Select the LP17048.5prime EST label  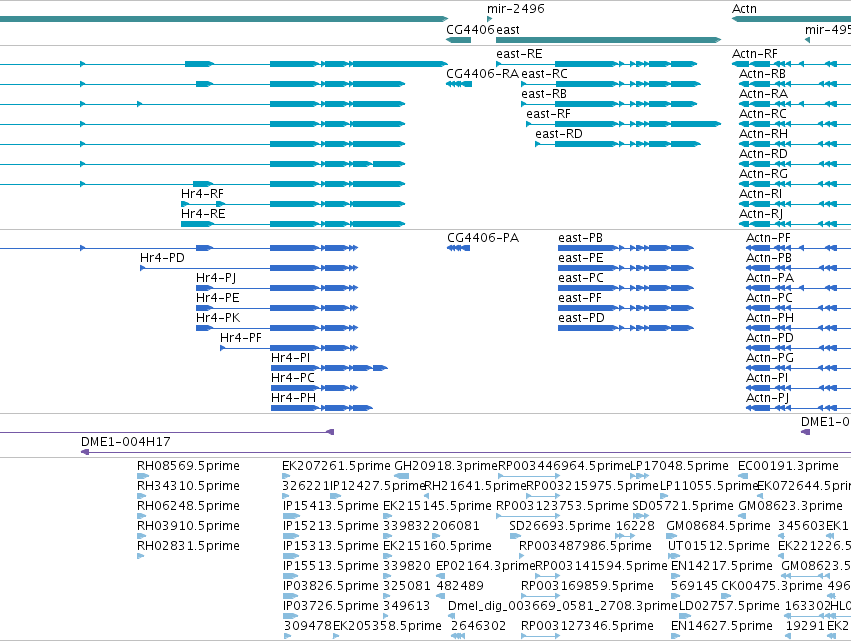click(679, 466)
